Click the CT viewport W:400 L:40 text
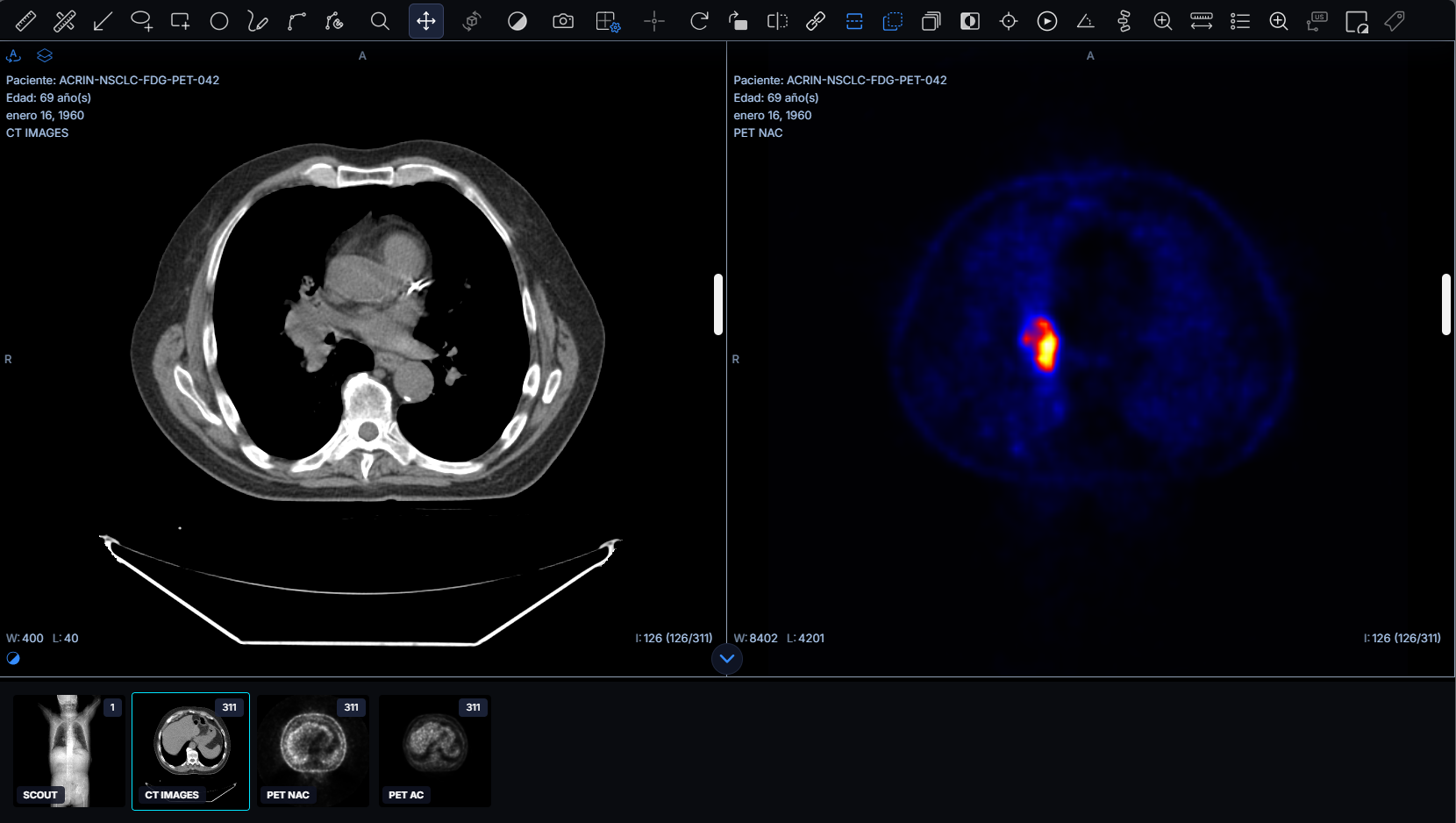This screenshot has height=823, width=1456. click(42, 638)
